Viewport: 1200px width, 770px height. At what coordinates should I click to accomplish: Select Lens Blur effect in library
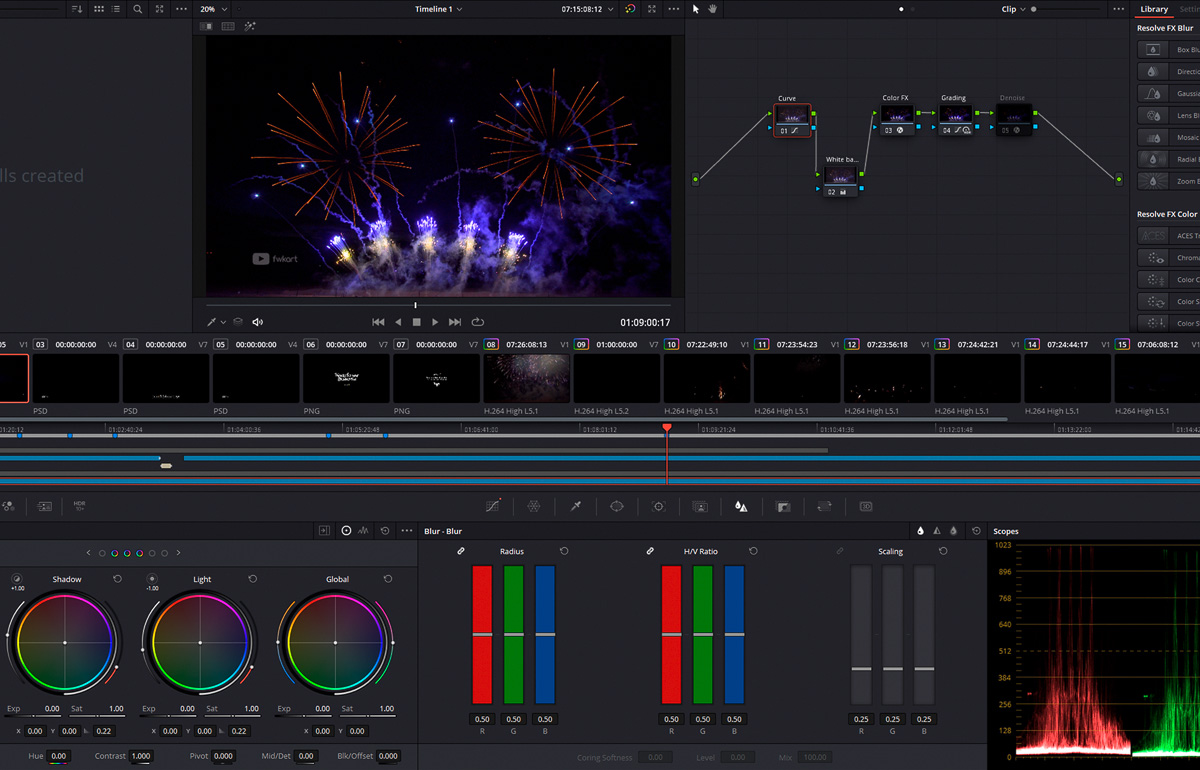(x=1168, y=116)
